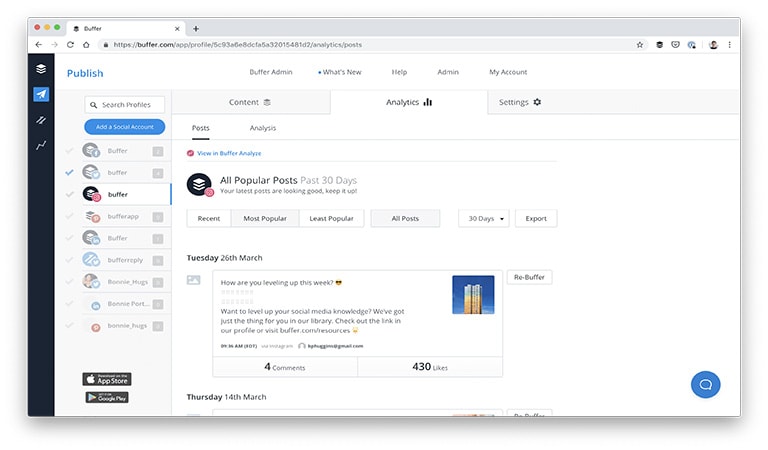Click the App Store download badge
Screen dimensions: 768x450
tap(107, 379)
